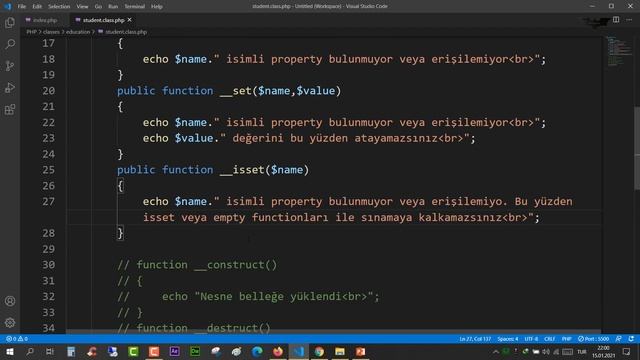Open the Edit menu
This screenshot has height=360, width=640.
click(37, 6)
